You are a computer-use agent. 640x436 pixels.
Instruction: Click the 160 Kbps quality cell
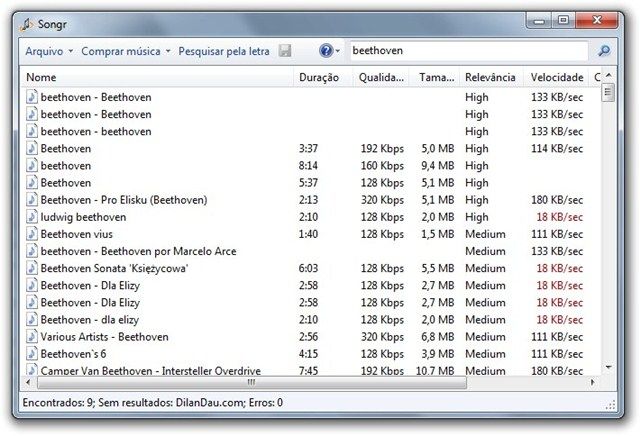click(382, 166)
